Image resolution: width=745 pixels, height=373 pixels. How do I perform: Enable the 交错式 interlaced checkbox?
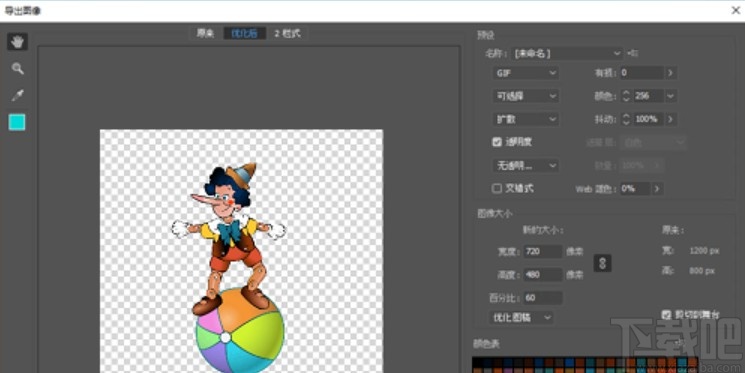tap(497, 189)
